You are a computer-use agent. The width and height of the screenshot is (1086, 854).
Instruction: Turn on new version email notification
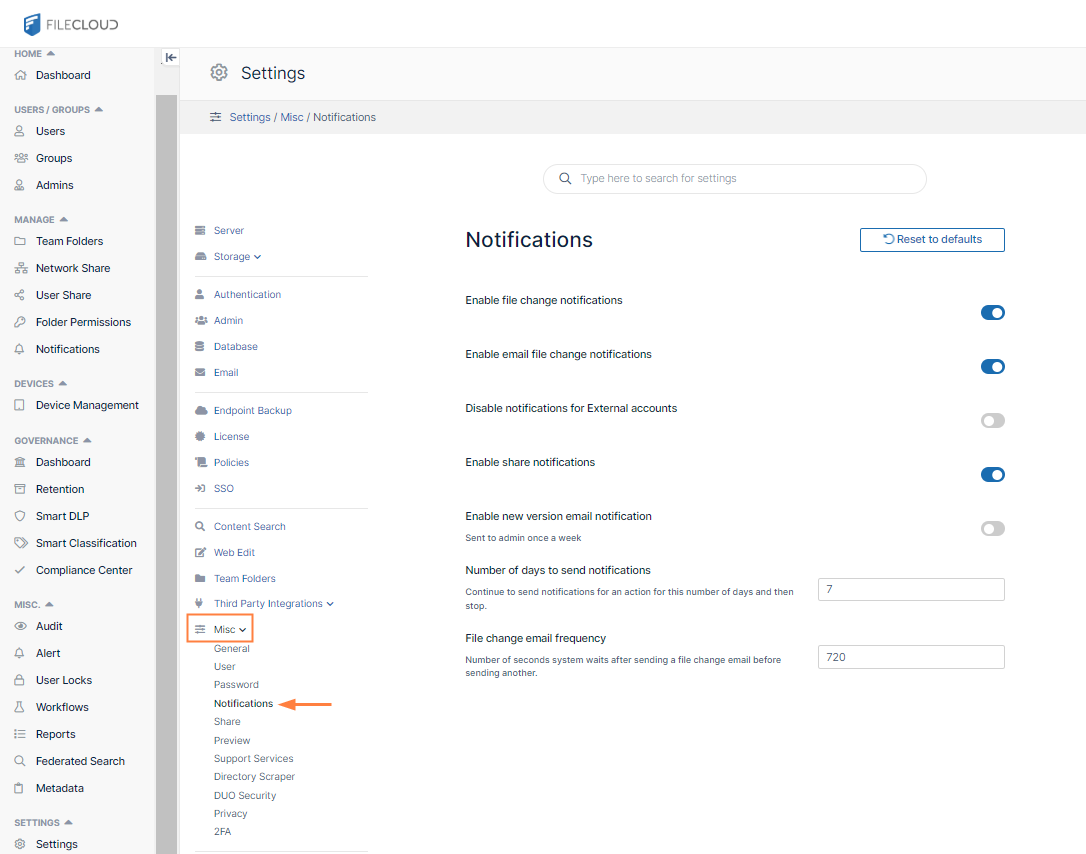[992, 529]
